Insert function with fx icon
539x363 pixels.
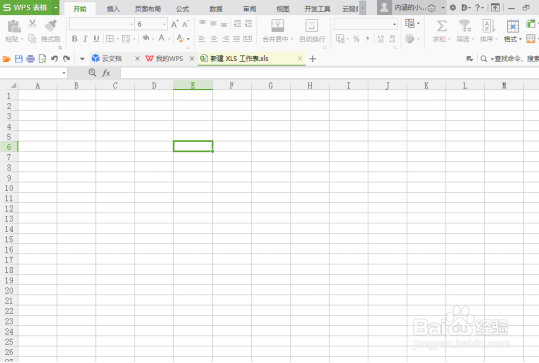pos(106,73)
